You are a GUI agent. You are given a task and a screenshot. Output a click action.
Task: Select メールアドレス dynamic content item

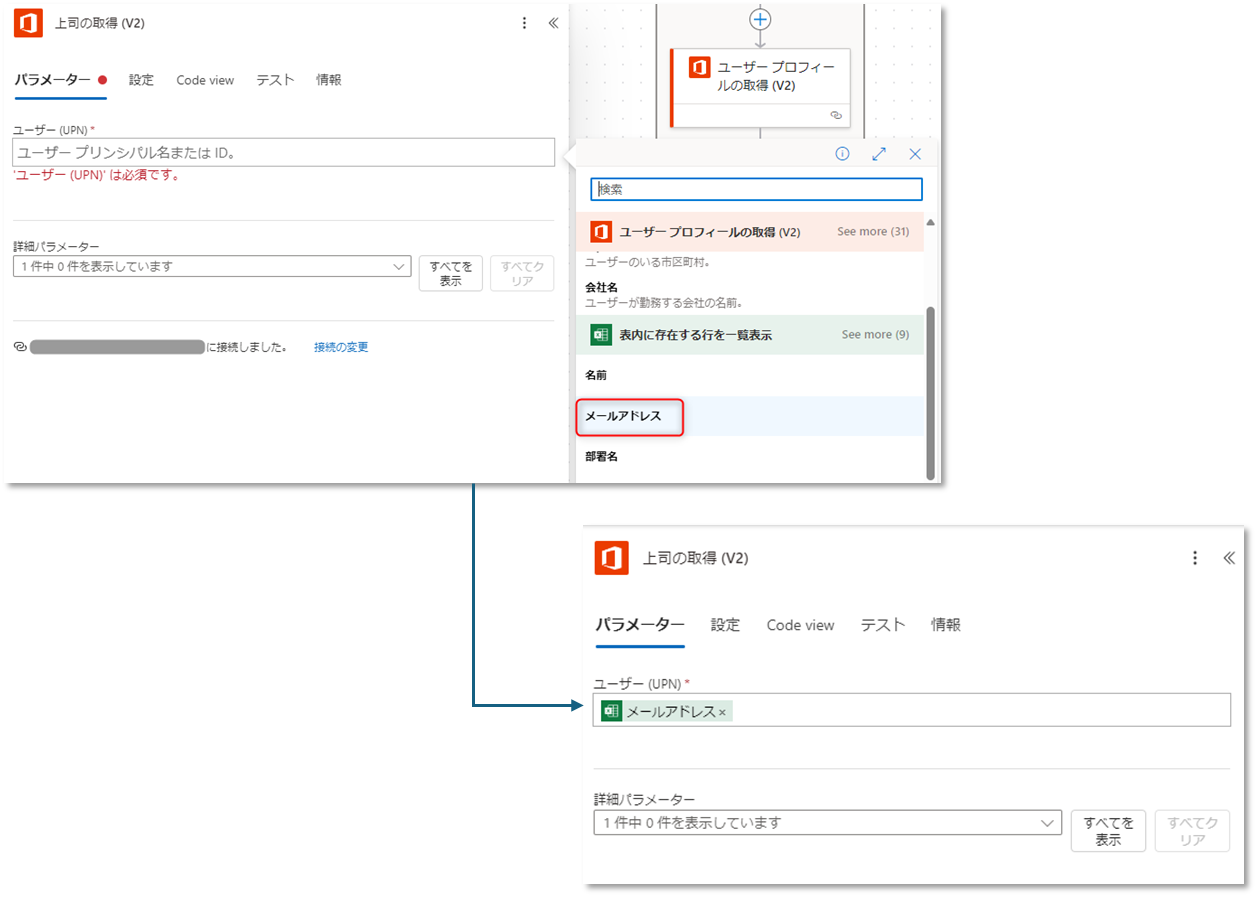(750, 416)
